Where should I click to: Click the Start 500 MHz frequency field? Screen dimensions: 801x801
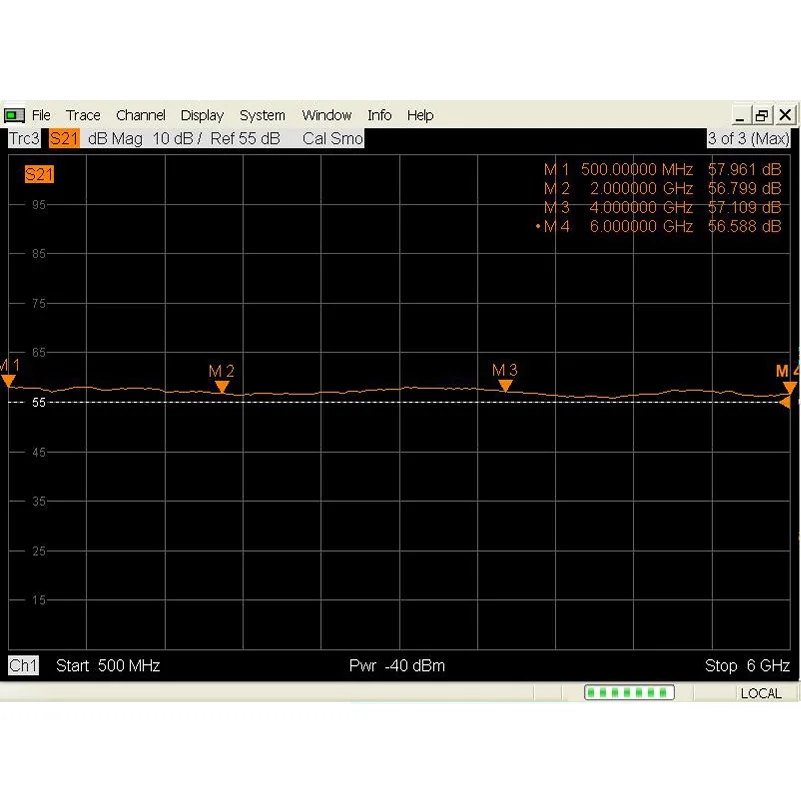(x=108, y=666)
